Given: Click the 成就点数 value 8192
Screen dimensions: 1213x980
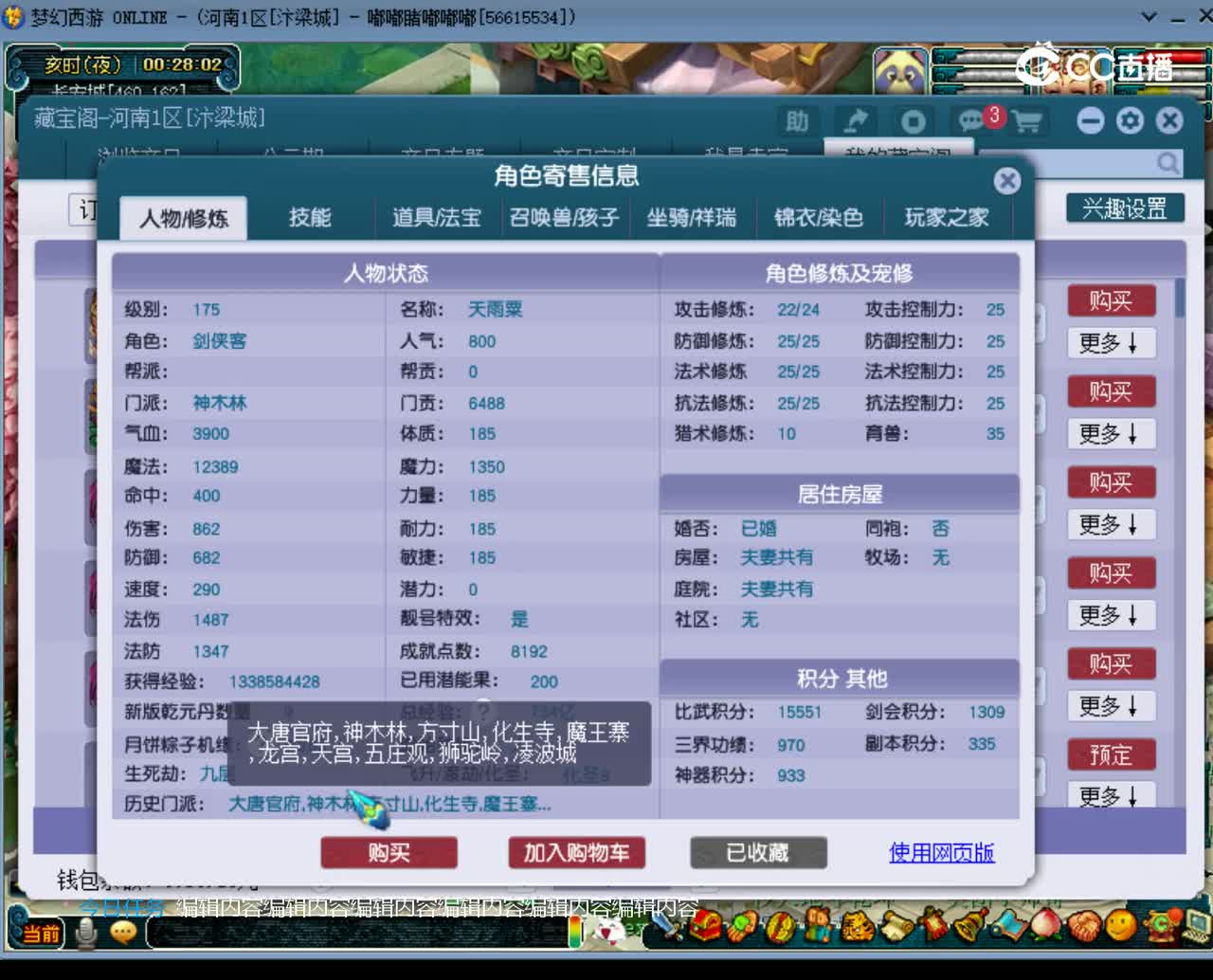Looking at the screenshot, I should coord(529,651).
